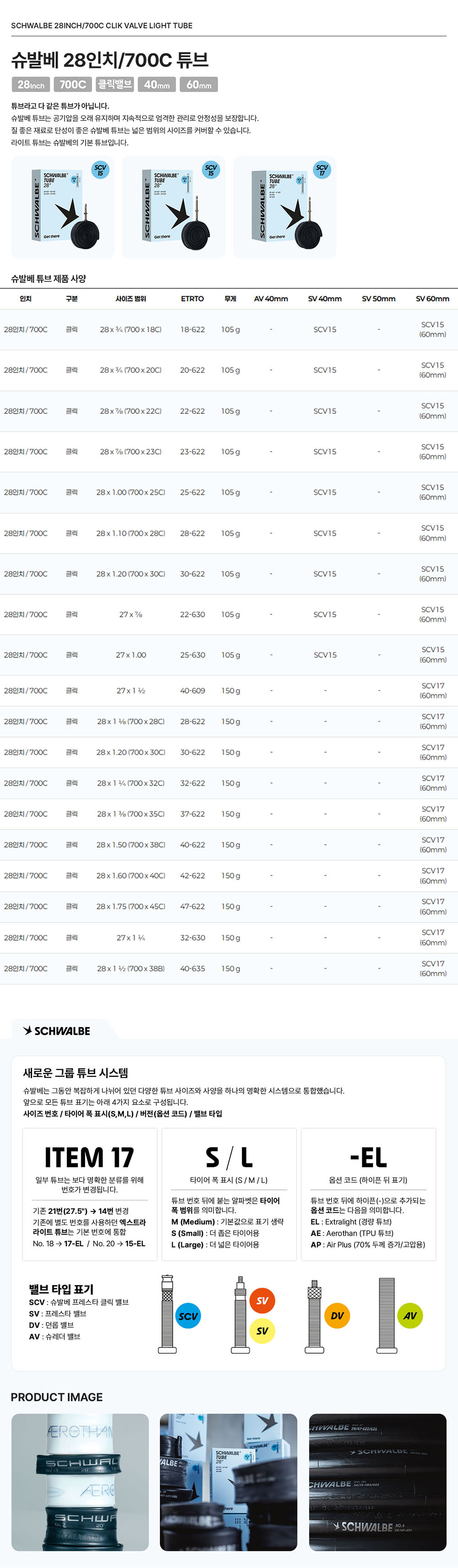Image resolution: width=458 pixels, height=1568 pixels.
Task: Click the SV 60mm column header
Action: [x=432, y=299]
